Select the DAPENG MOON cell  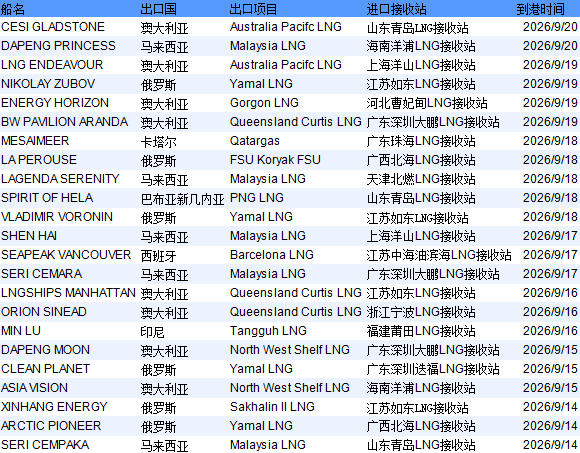point(45,350)
